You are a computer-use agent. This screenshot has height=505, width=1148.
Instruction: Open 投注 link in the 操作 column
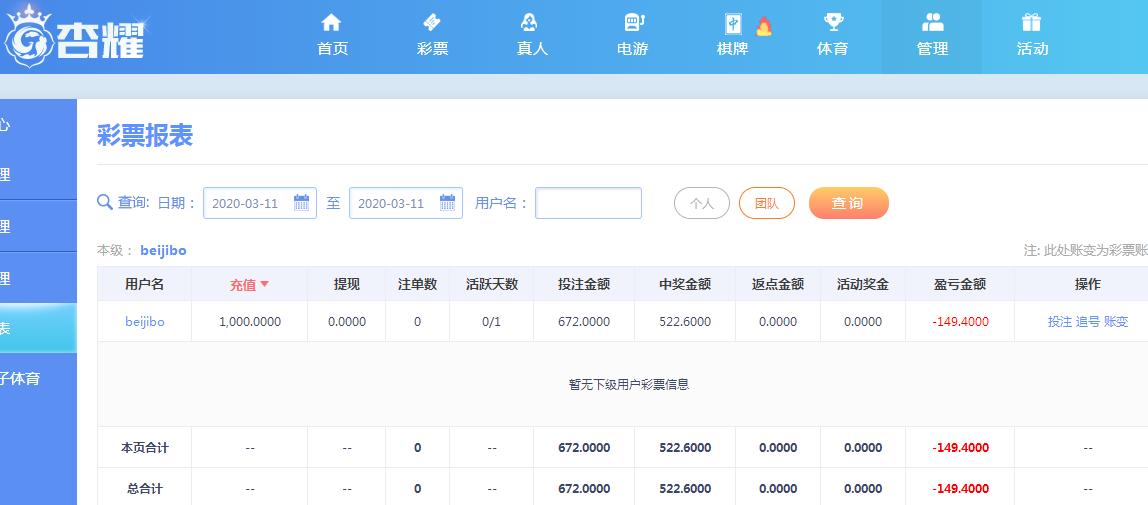[1059, 321]
